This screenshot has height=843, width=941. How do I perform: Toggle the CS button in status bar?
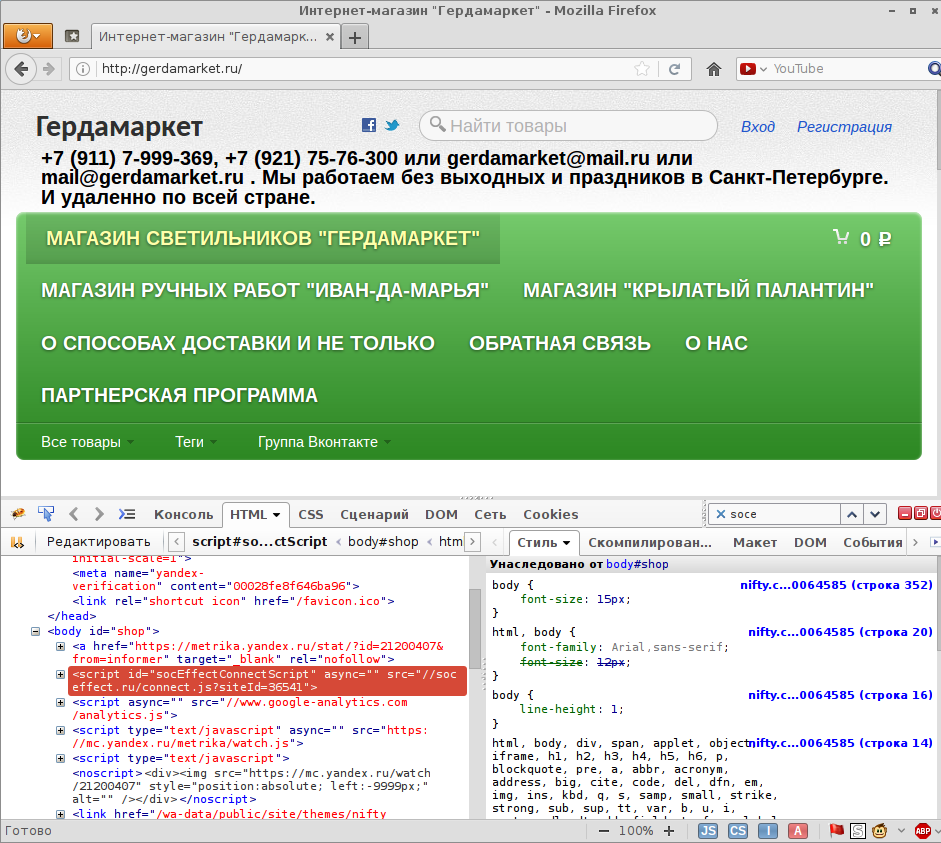coord(738,831)
